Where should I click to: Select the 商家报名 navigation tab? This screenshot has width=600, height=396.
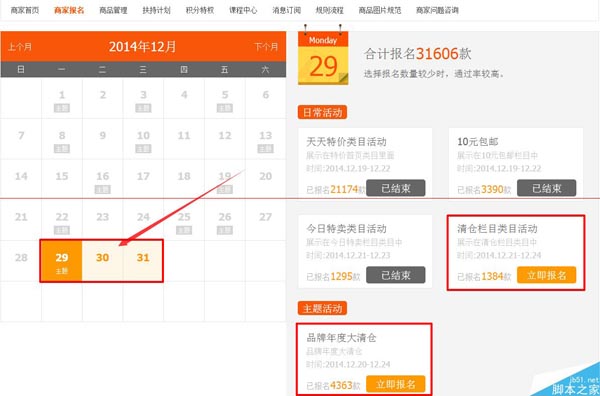69,10
